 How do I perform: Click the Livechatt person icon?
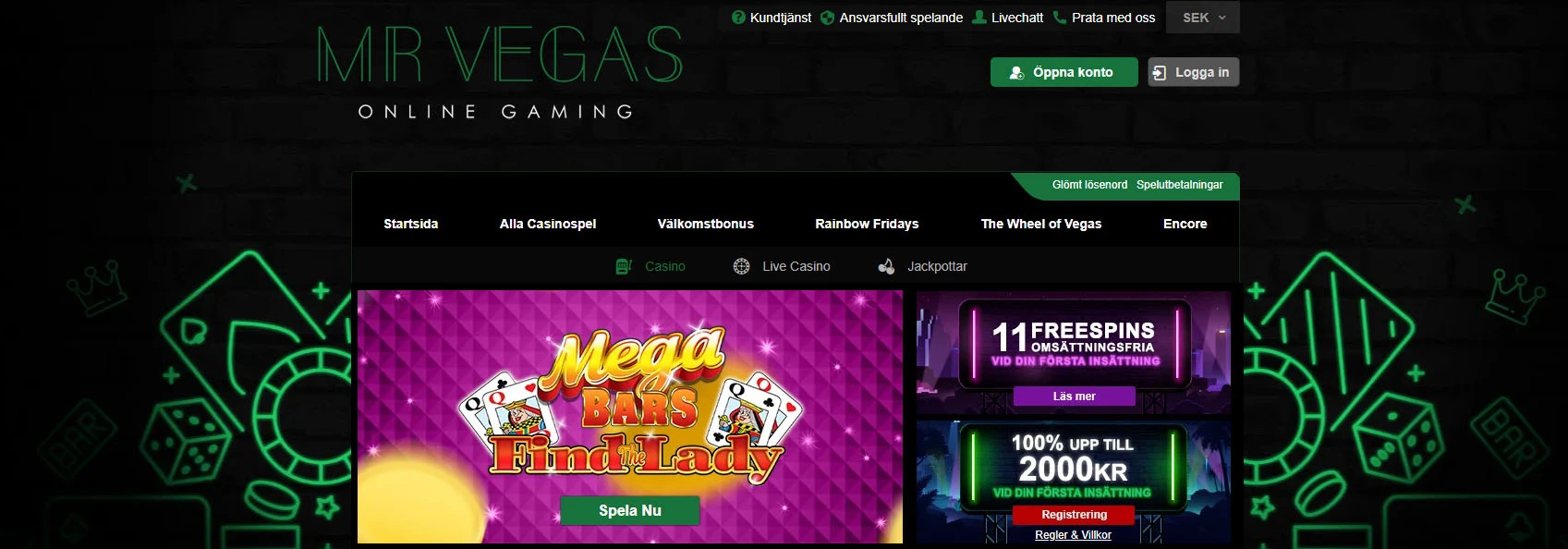coord(979,18)
